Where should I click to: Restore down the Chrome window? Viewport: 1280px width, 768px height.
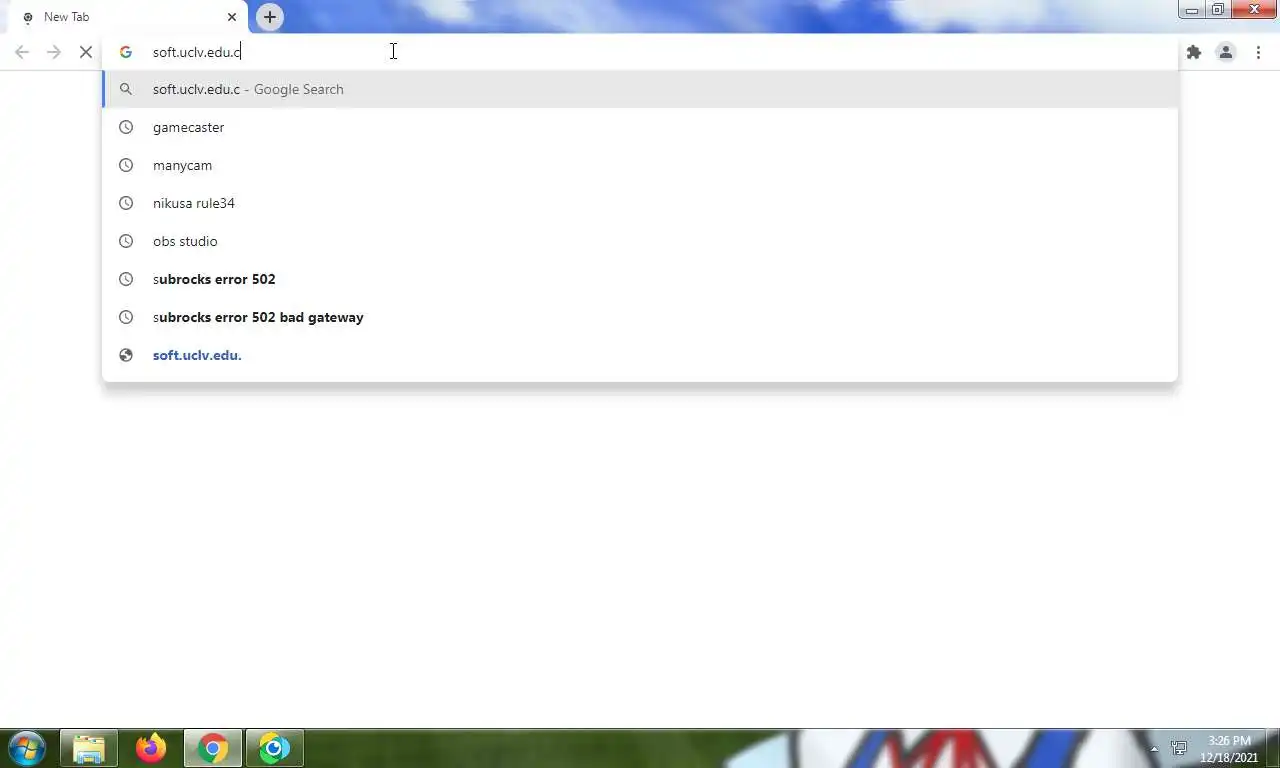[x=1218, y=10]
